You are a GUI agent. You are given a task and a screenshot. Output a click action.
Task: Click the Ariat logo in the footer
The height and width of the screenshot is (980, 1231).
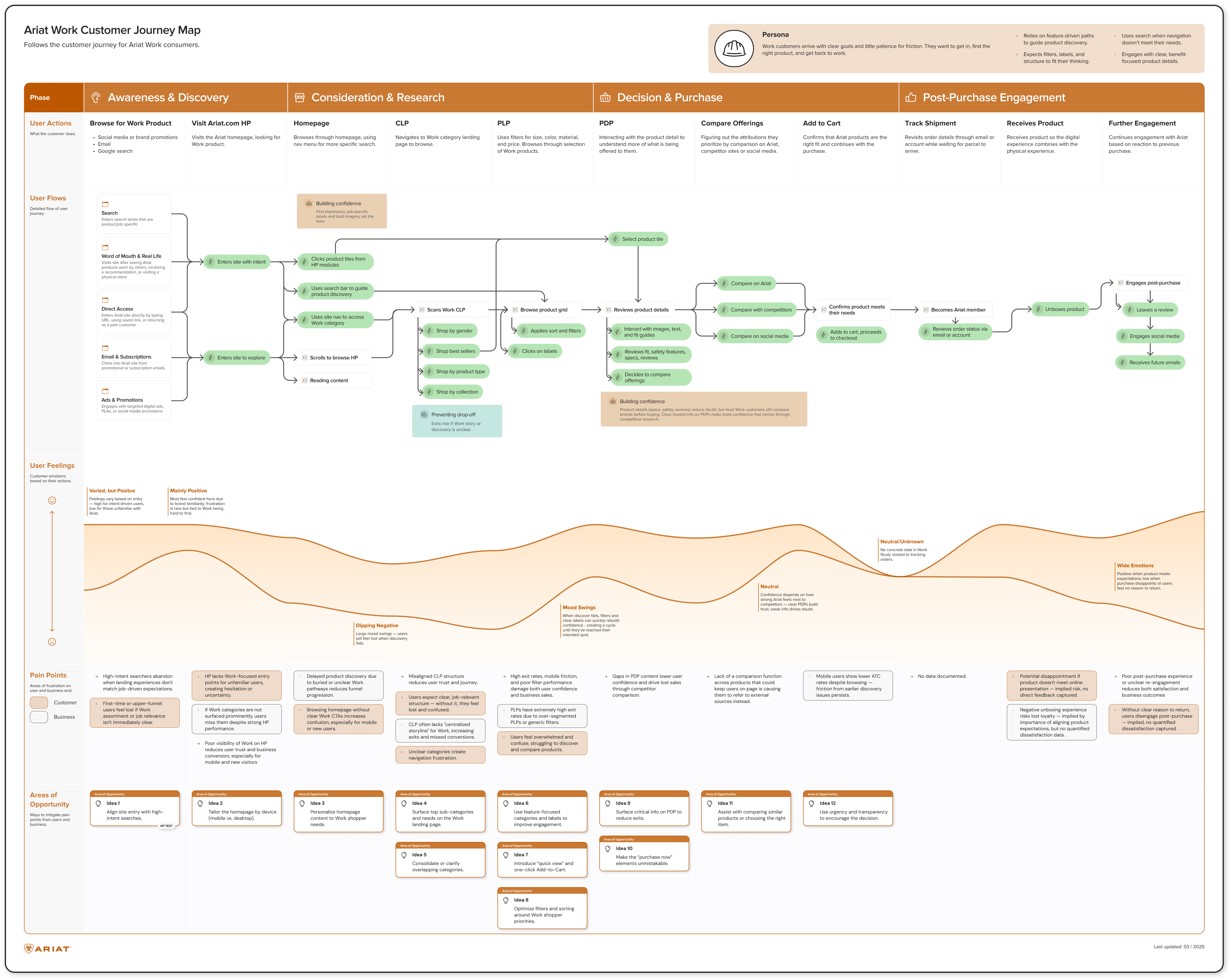pyautogui.click(x=47, y=948)
